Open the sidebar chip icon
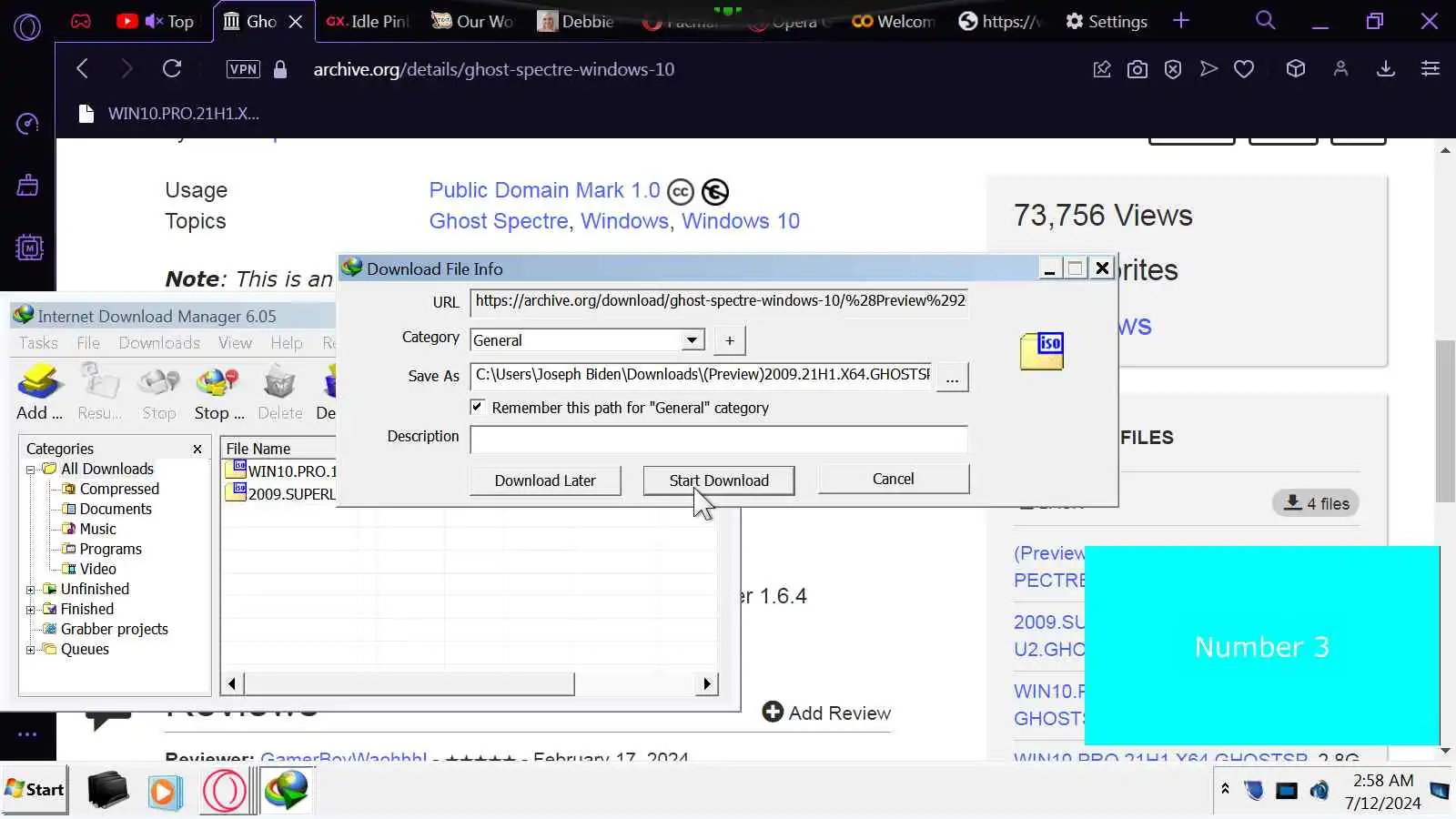 [28, 248]
